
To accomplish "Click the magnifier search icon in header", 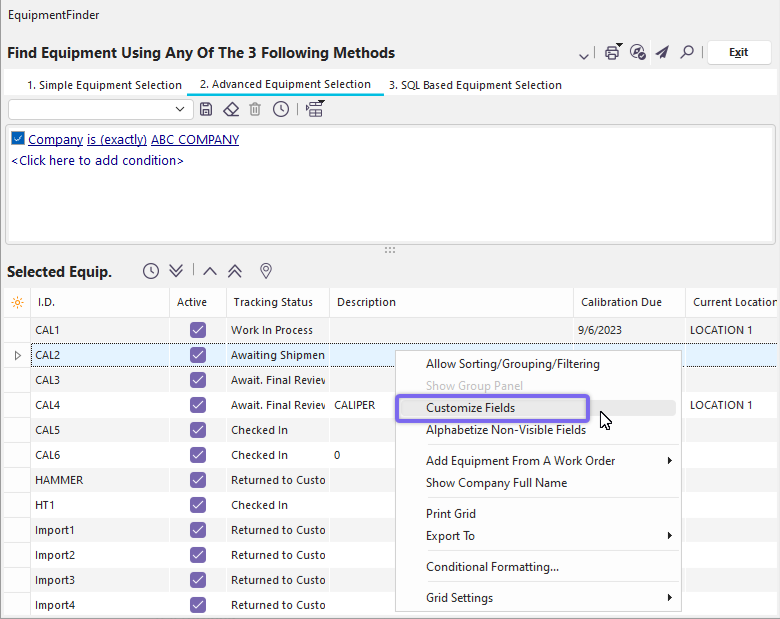I will (x=687, y=53).
